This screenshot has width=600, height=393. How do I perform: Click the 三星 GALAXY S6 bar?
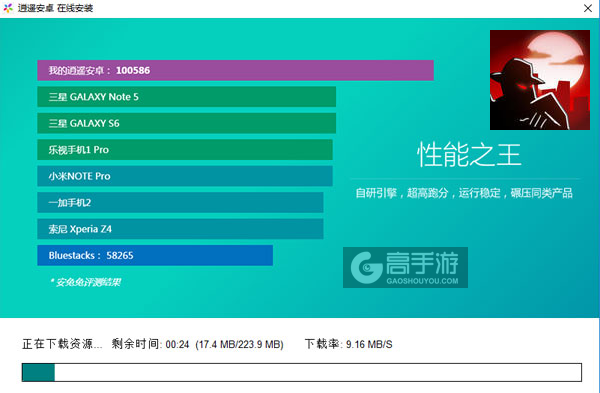click(x=186, y=123)
